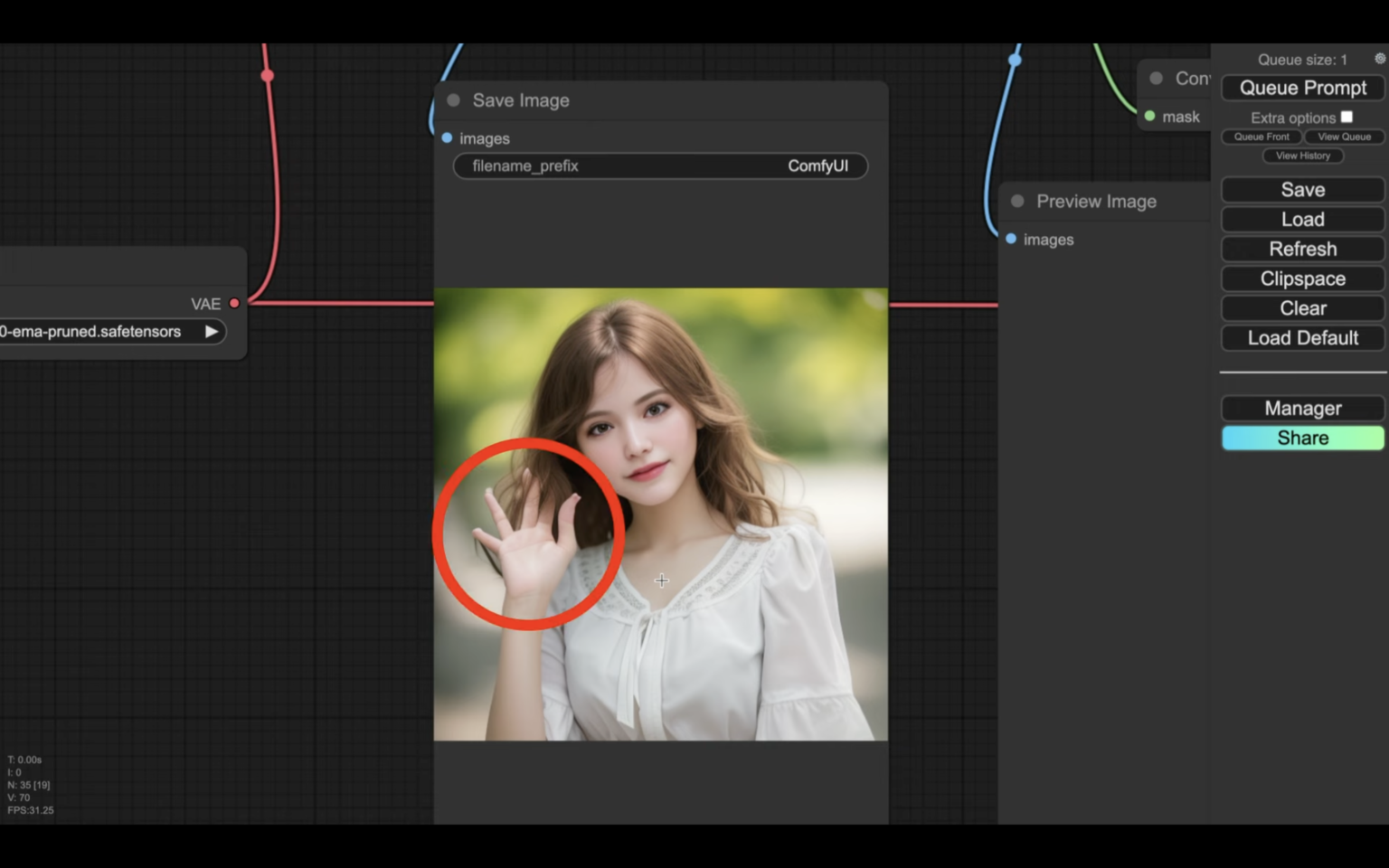Collapse the Save Image node using its dot
The image size is (1389, 868).
[454, 100]
